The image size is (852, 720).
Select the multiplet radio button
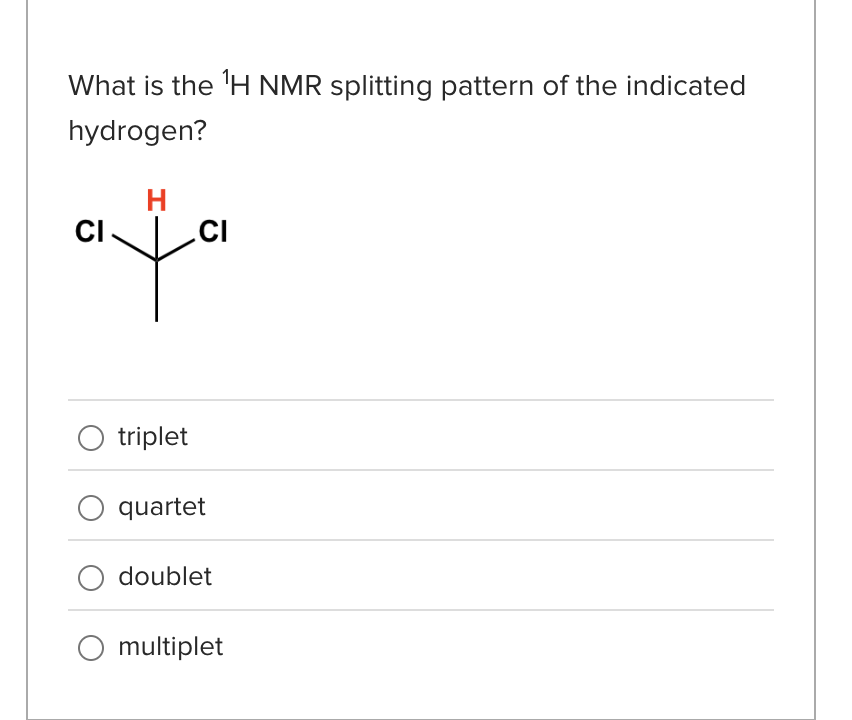pos(90,647)
